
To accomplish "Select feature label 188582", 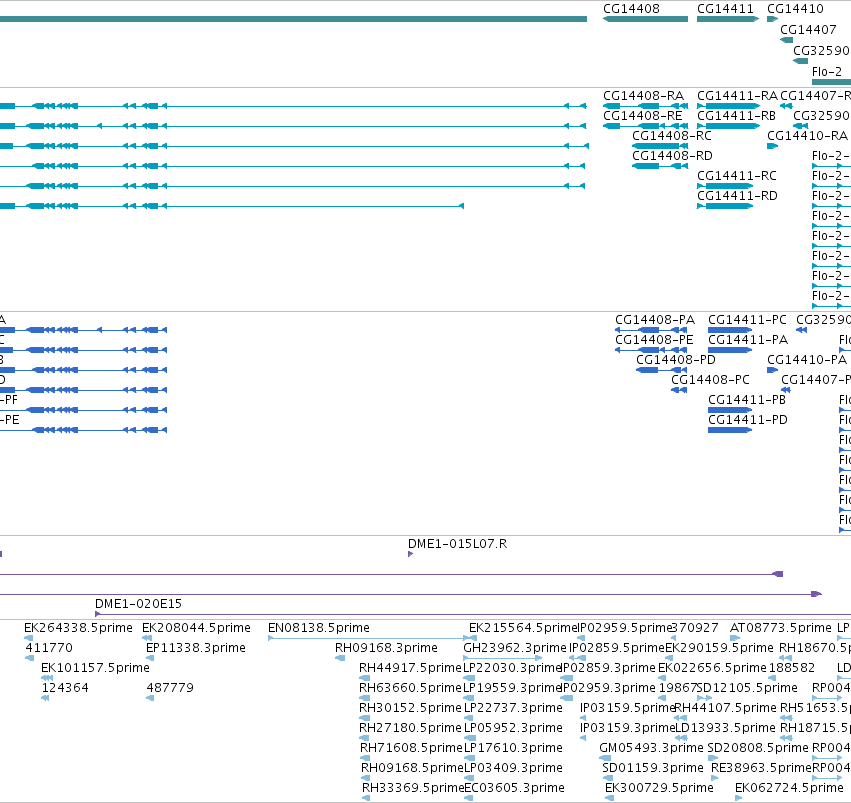I will [792, 668].
